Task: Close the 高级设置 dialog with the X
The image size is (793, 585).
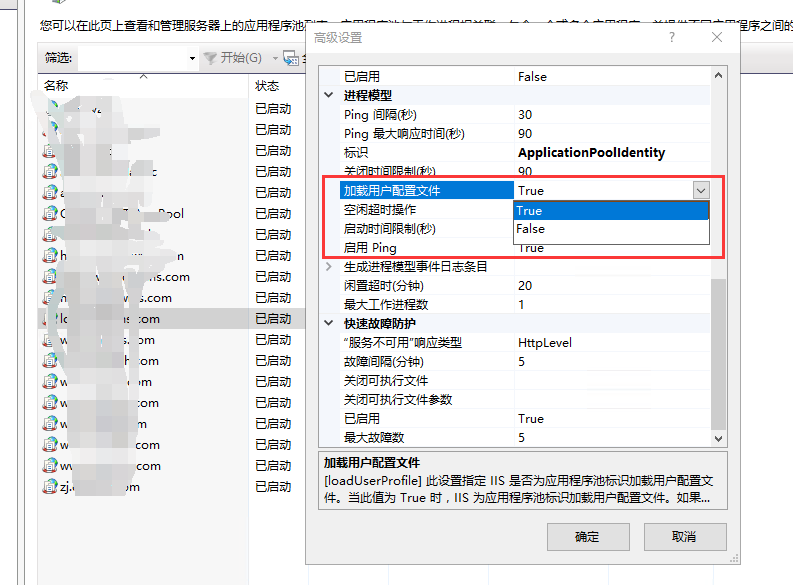Action: coord(716,37)
